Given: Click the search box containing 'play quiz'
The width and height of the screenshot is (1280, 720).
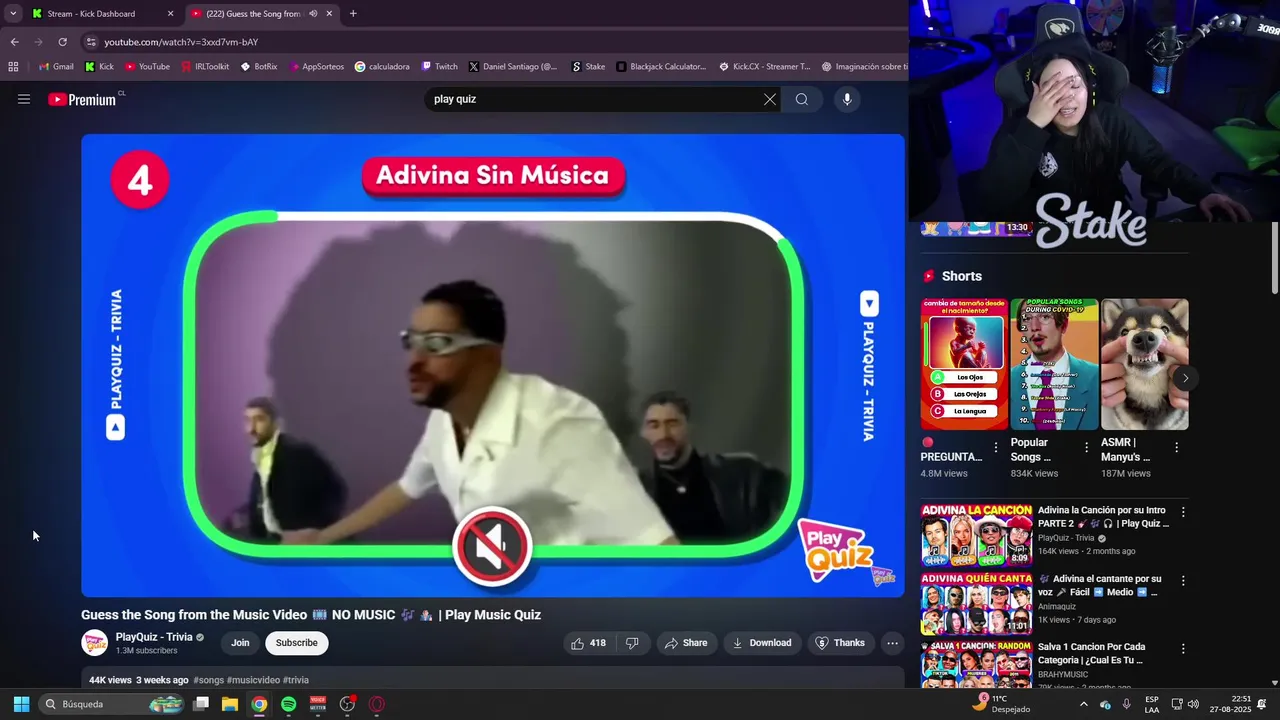Looking at the screenshot, I should coord(595,99).
